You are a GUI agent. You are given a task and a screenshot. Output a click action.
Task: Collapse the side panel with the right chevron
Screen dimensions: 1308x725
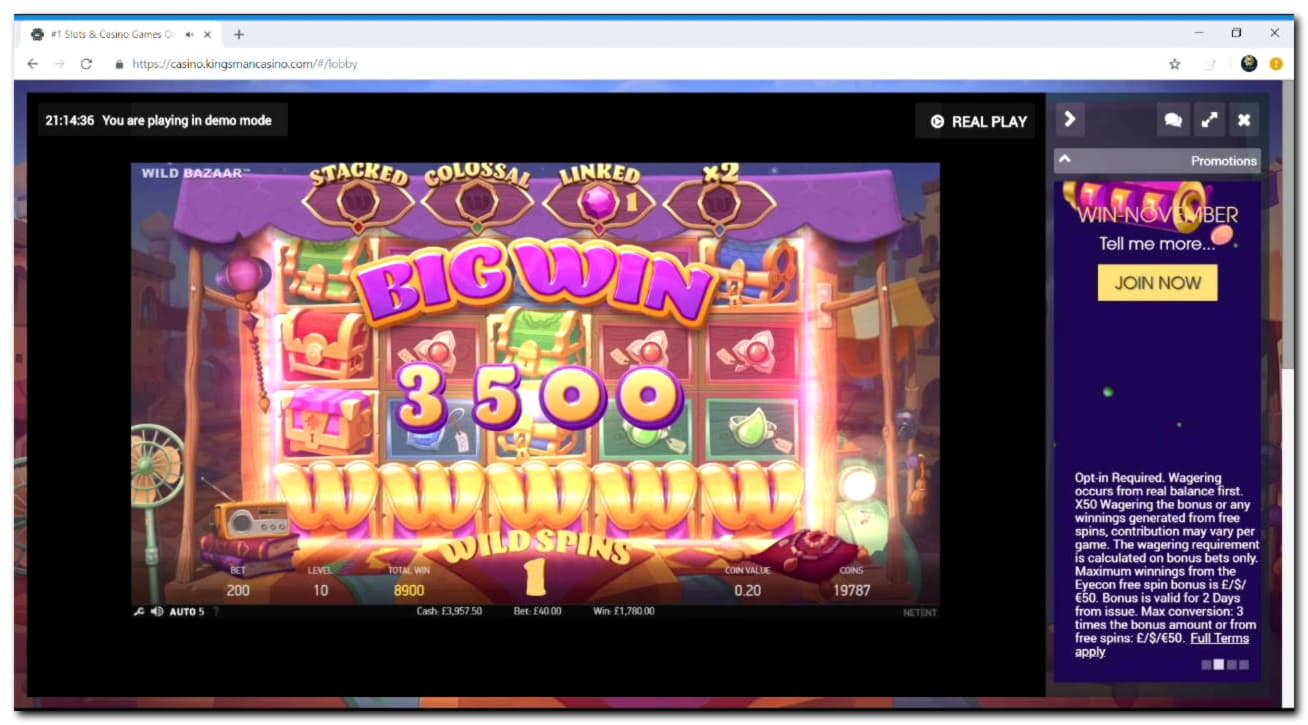pyautogui.click(x=1069, y=119)
